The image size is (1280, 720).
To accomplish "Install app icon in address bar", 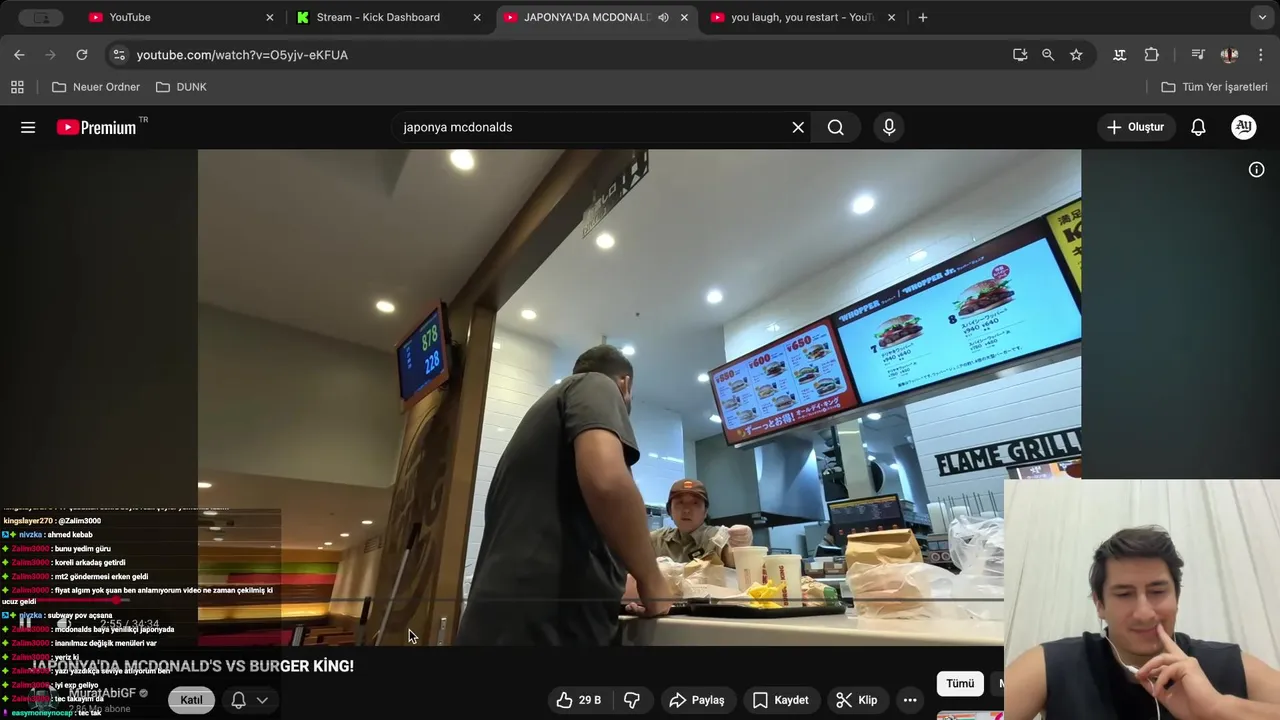I will pyautogui.click(x=1020, y=55).
